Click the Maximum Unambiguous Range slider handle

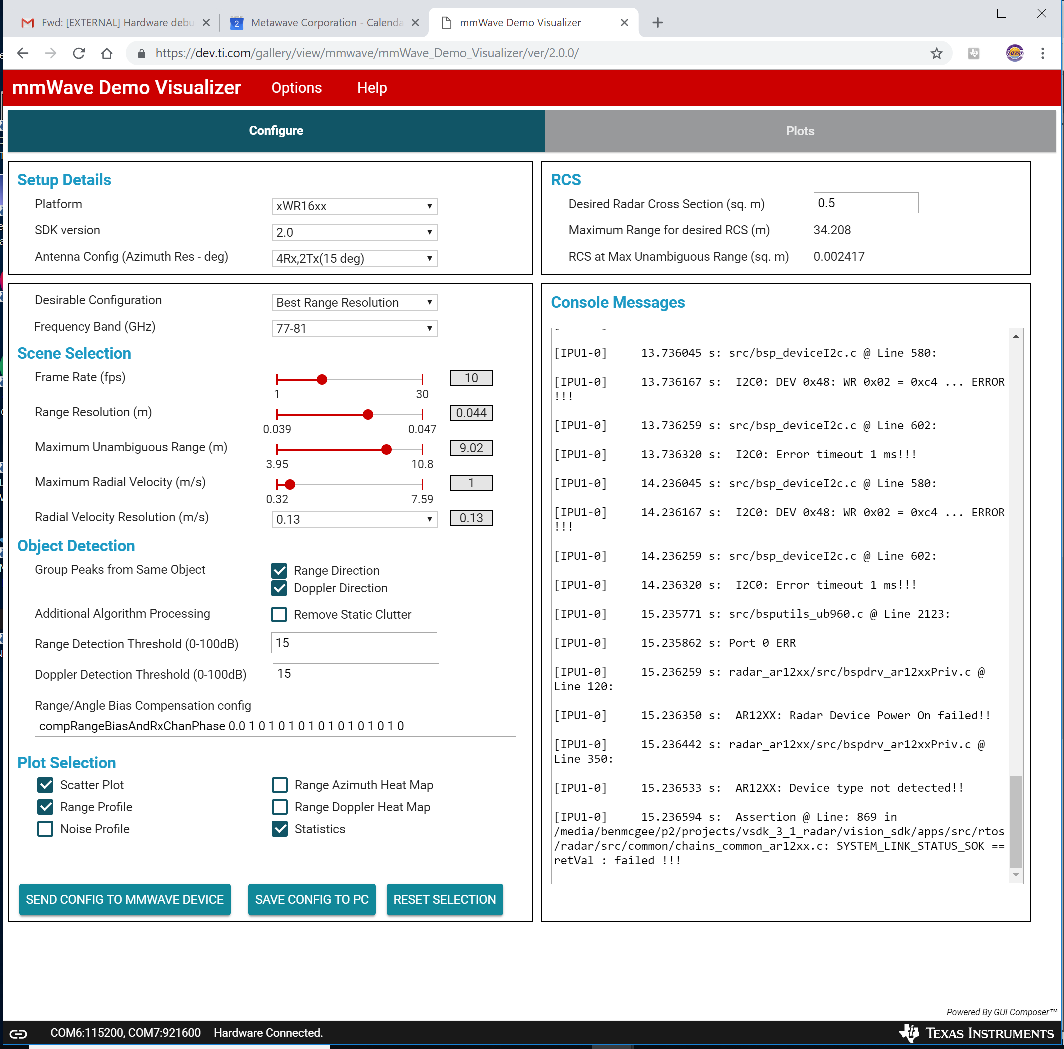coord(386,450)
